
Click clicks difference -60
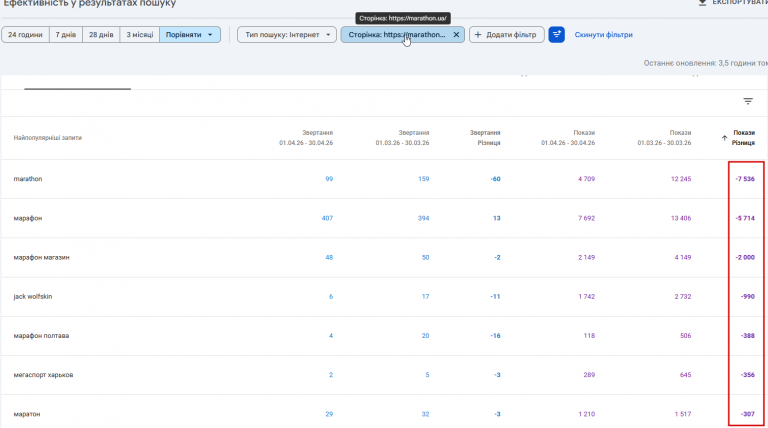coord(495,179)
